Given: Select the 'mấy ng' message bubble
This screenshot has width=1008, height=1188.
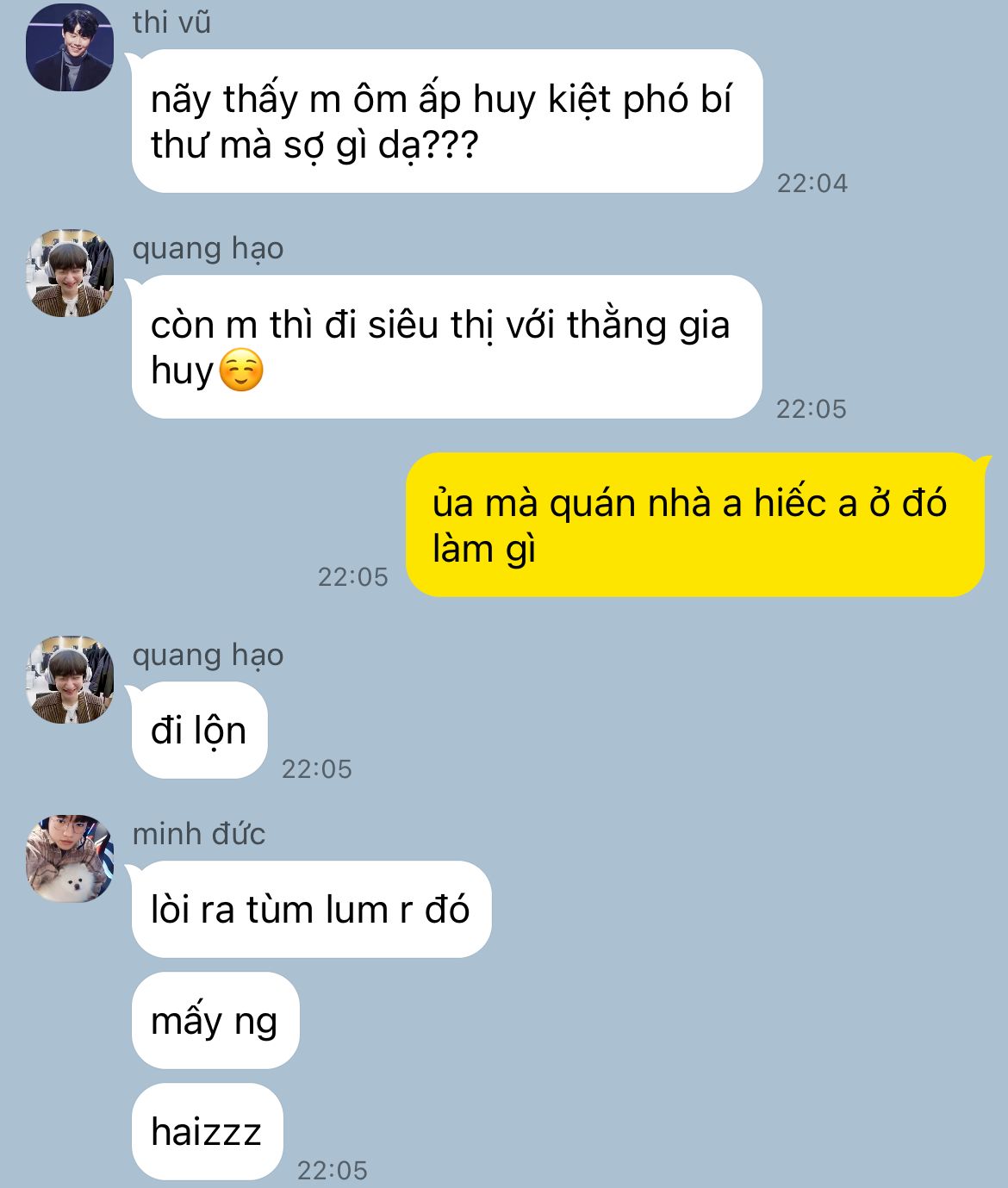Looking at the screenshot, I should click(215, 1021).
